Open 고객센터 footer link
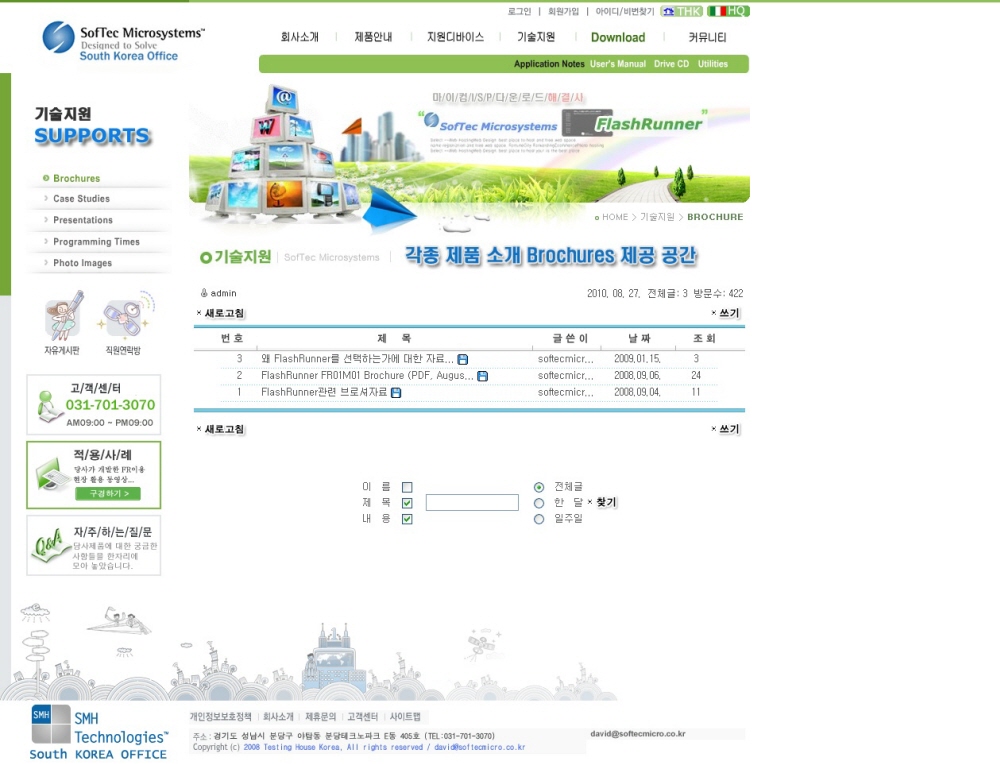The height and width of the screenshot is (764, 1000). point(362,717)
